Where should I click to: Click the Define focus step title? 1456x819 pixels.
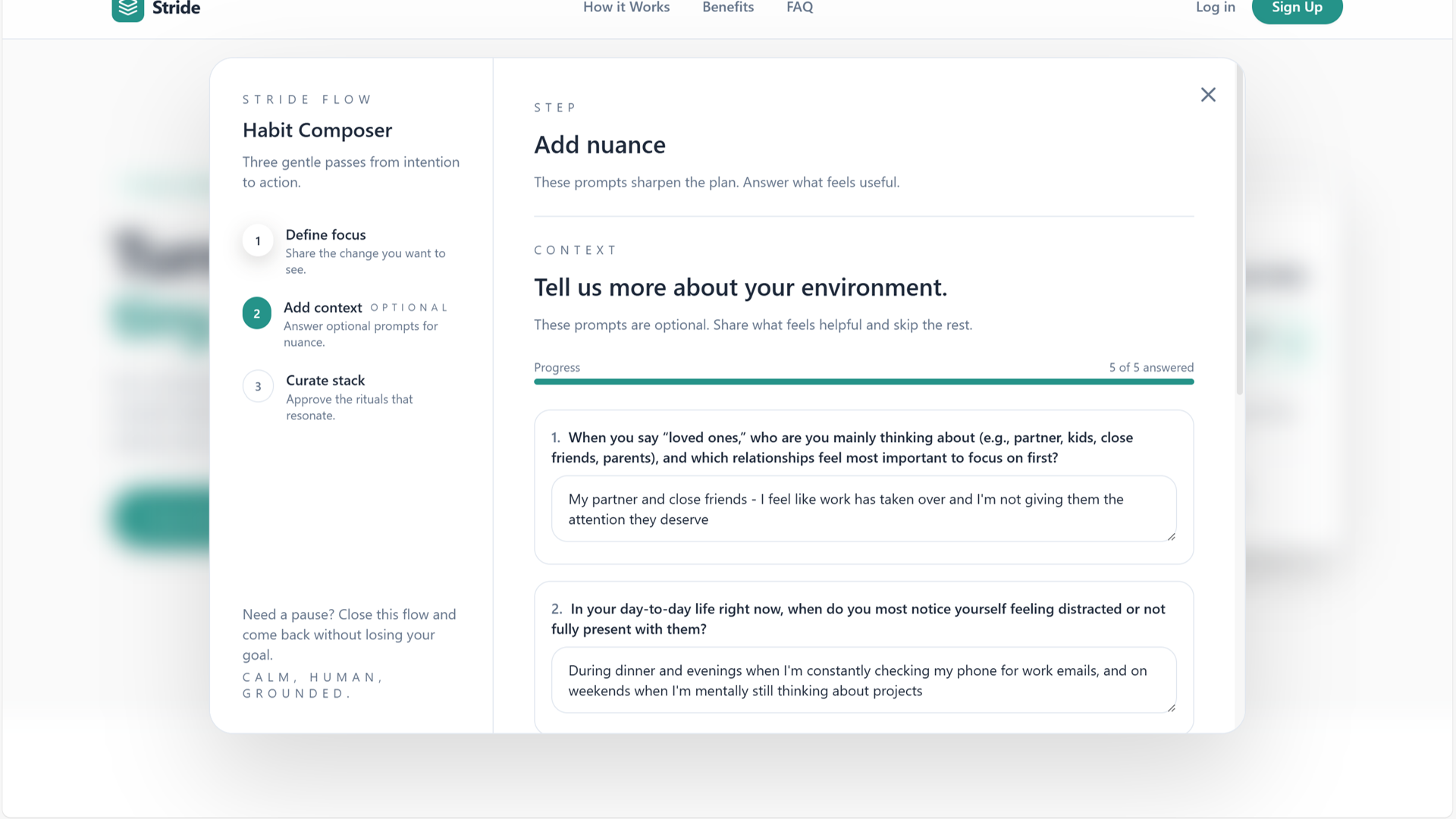tap(325, 235)
